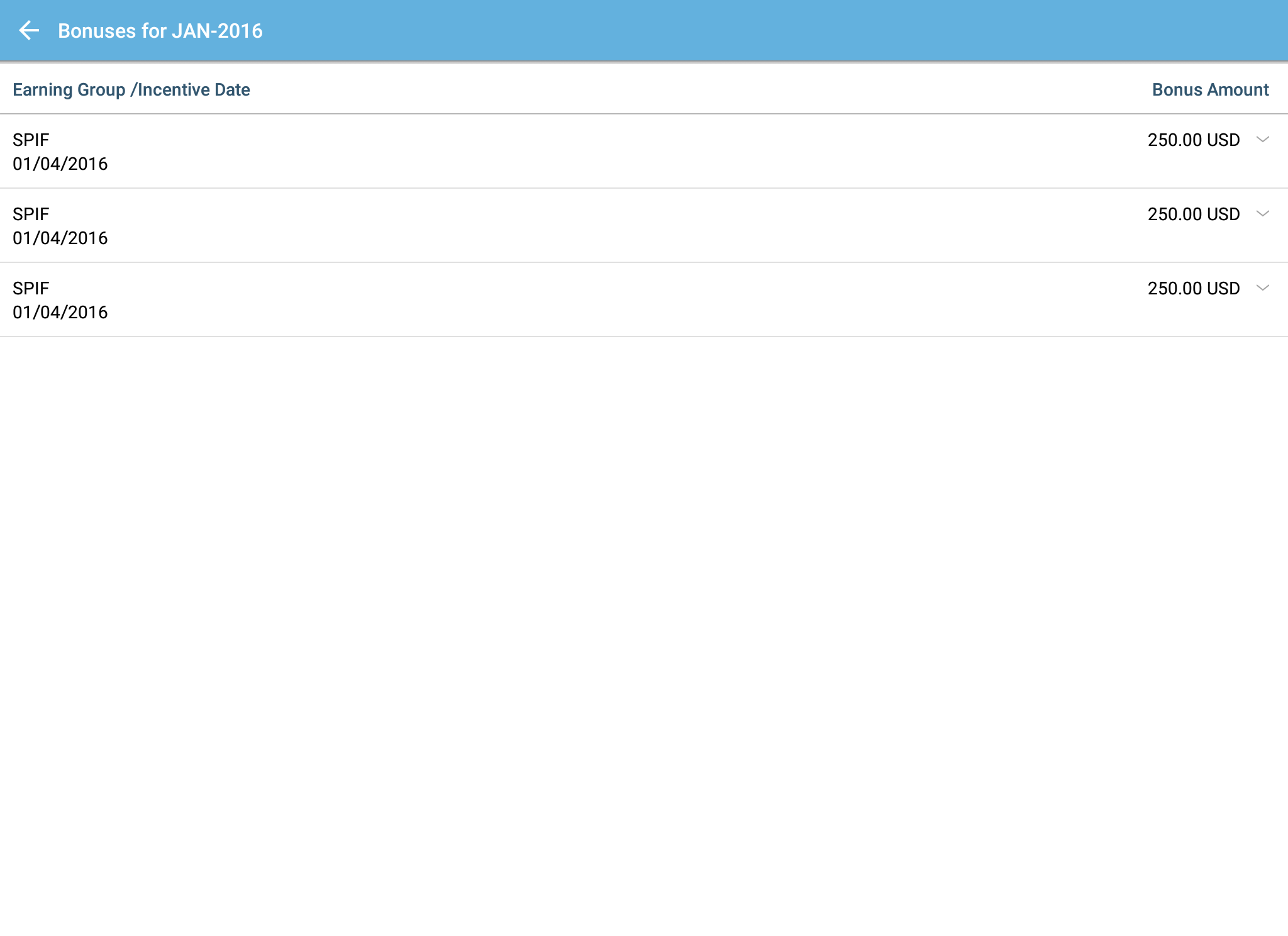1288x936 pixels.
Task: Select the third row's SPIF label
Action: [31, 288]
